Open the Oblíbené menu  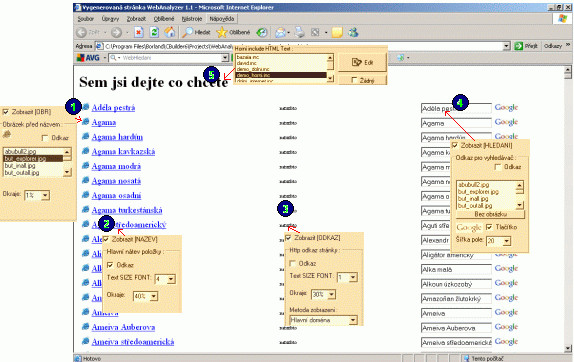click(x=164, y=19)
